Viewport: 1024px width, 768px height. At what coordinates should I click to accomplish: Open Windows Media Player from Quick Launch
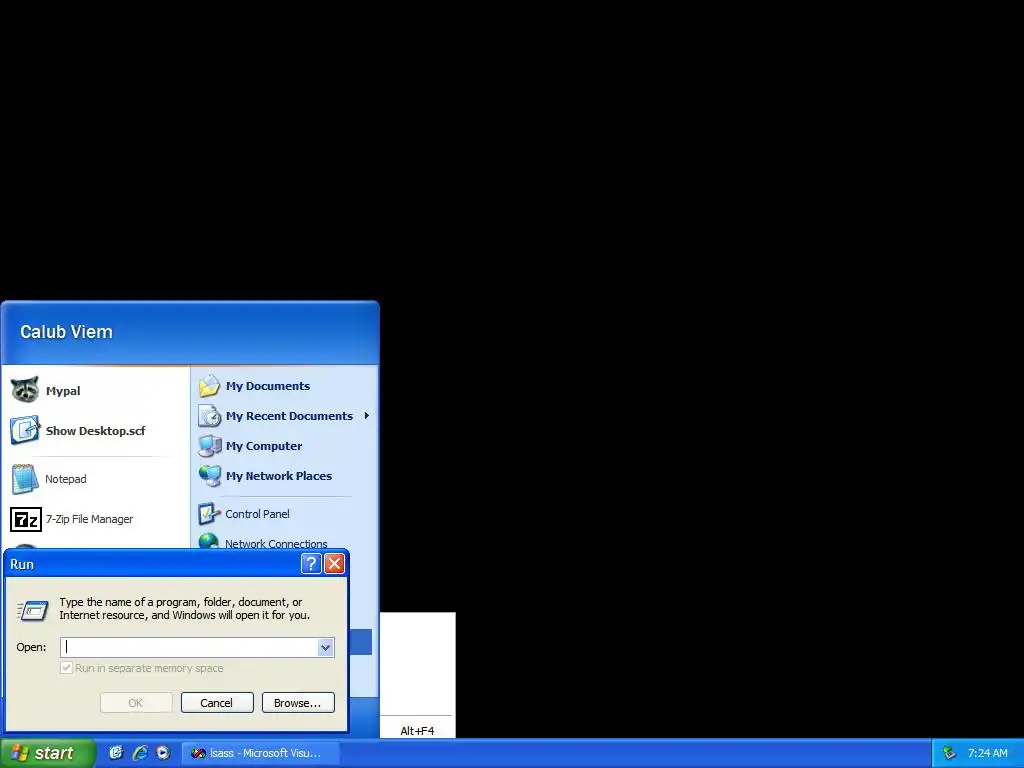(x=163, y=753)
